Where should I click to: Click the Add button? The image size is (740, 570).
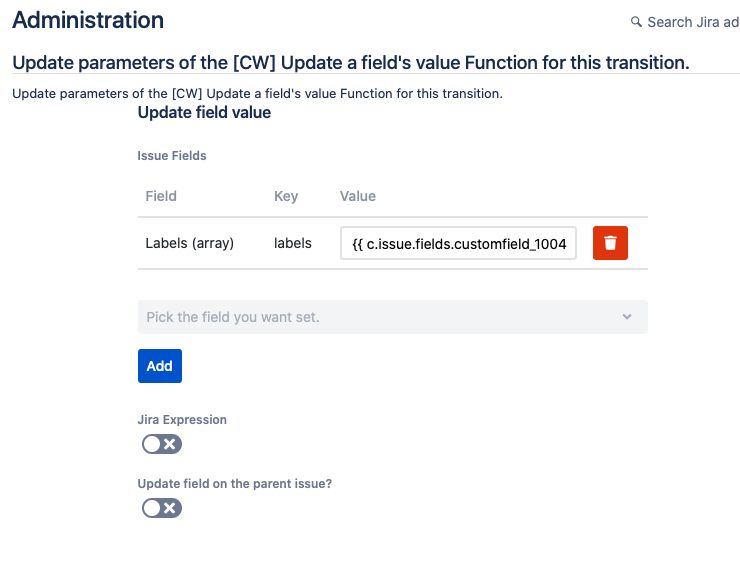[160, 366]
